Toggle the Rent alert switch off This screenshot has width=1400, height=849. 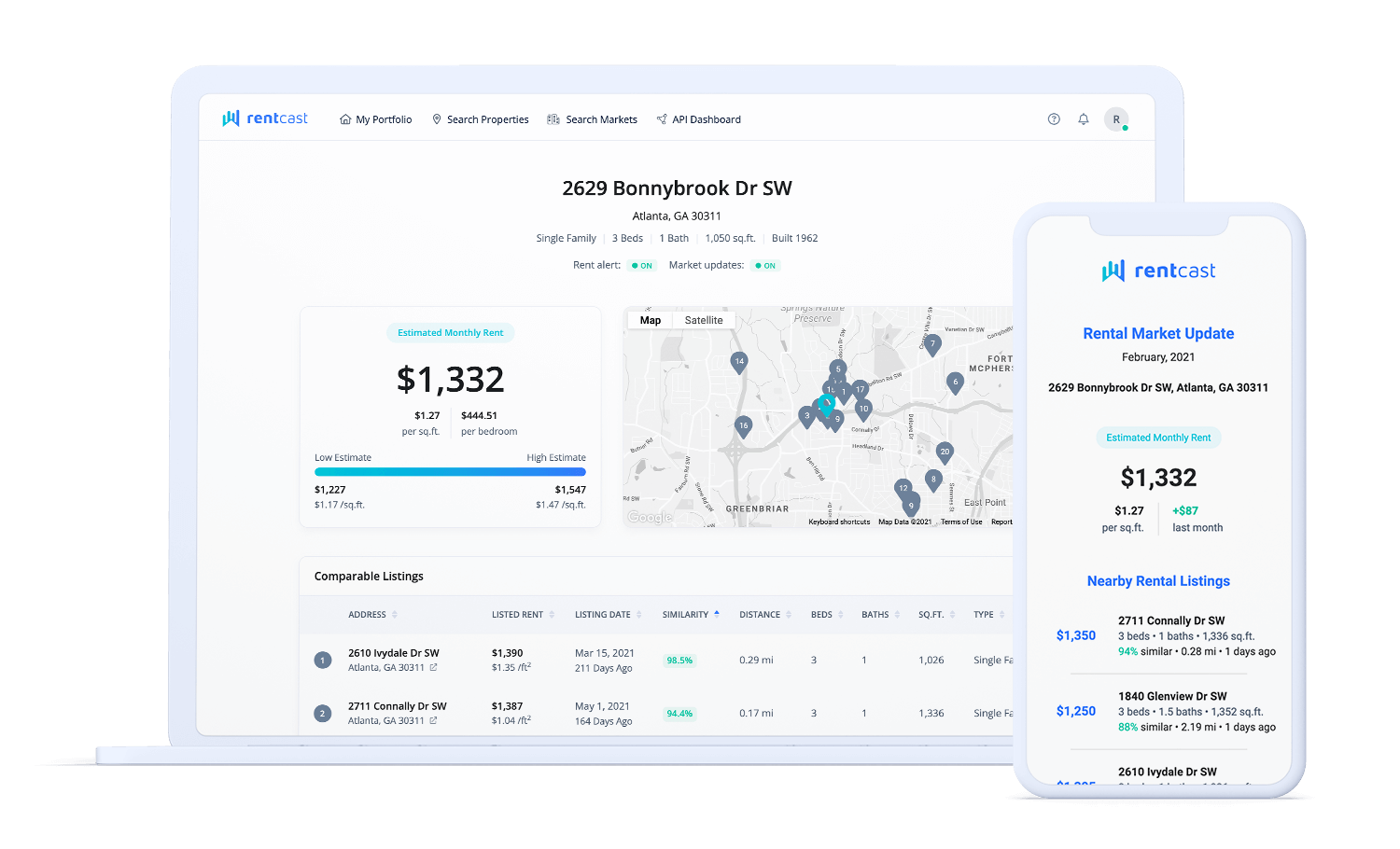click(641, 265)
